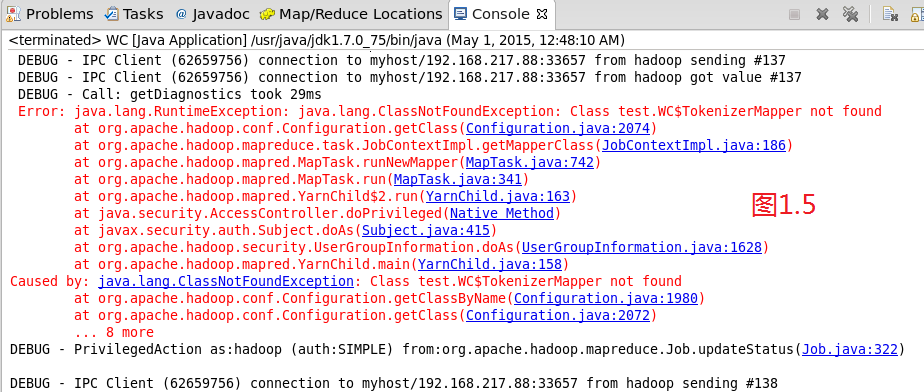Switch to the Tasks tab

(134, 14)
